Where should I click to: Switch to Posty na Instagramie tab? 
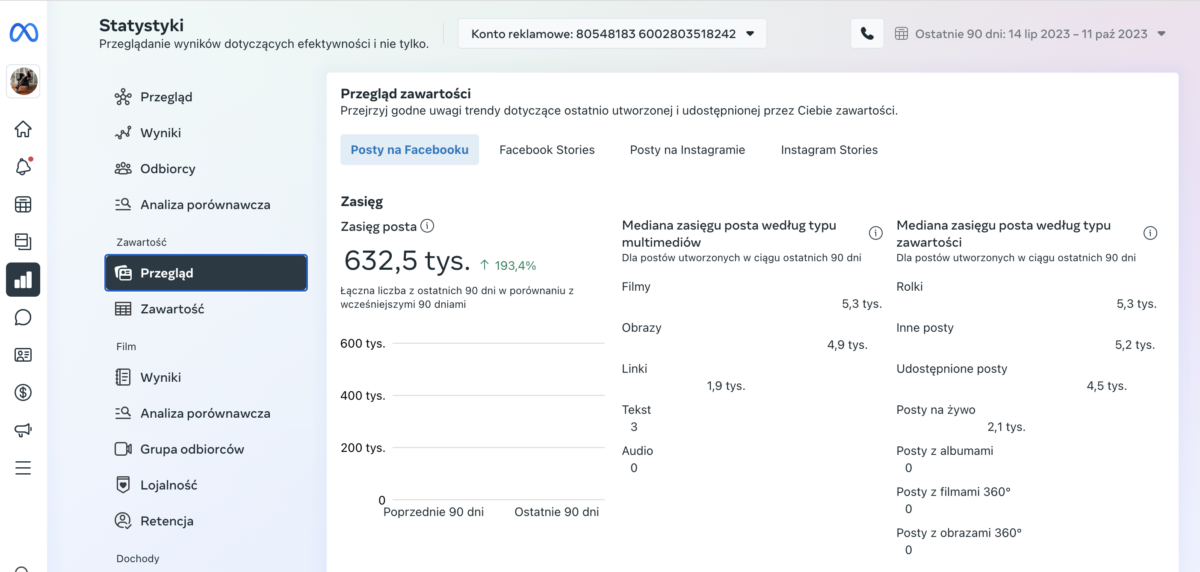pyautogui.click(x=687, y=150)
